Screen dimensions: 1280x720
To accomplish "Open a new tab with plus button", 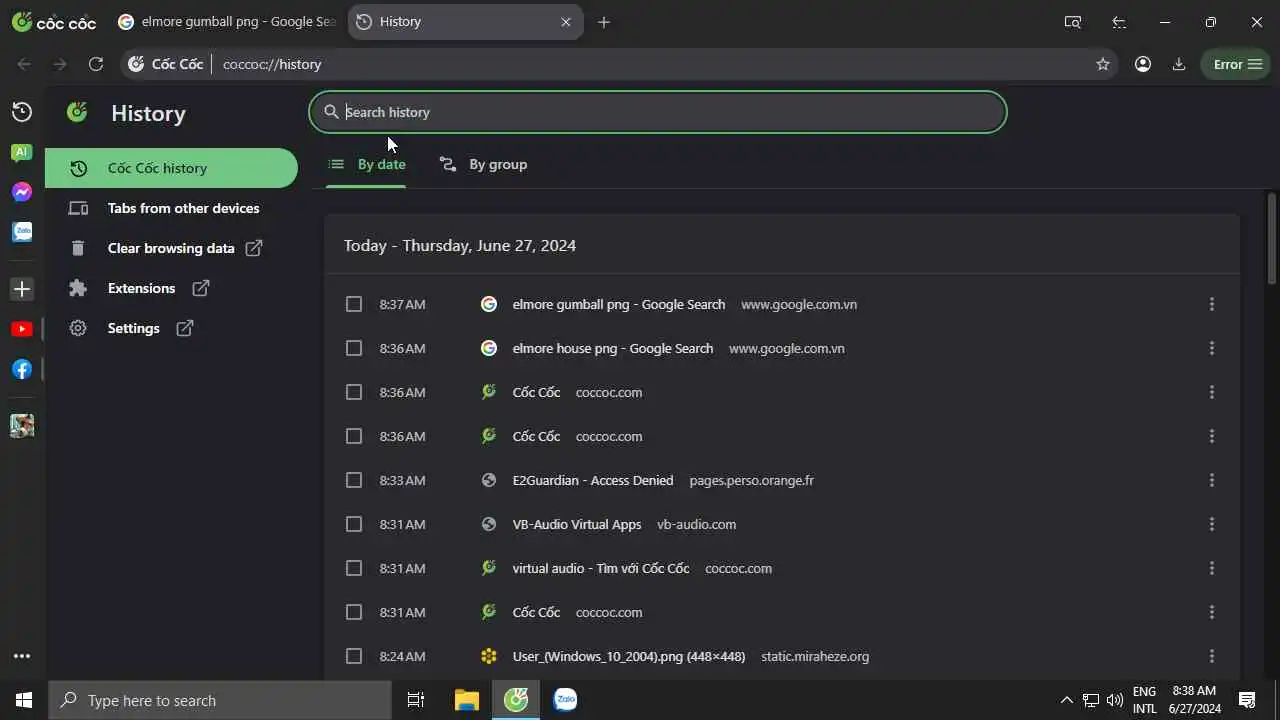I will (x=604, y=22).
